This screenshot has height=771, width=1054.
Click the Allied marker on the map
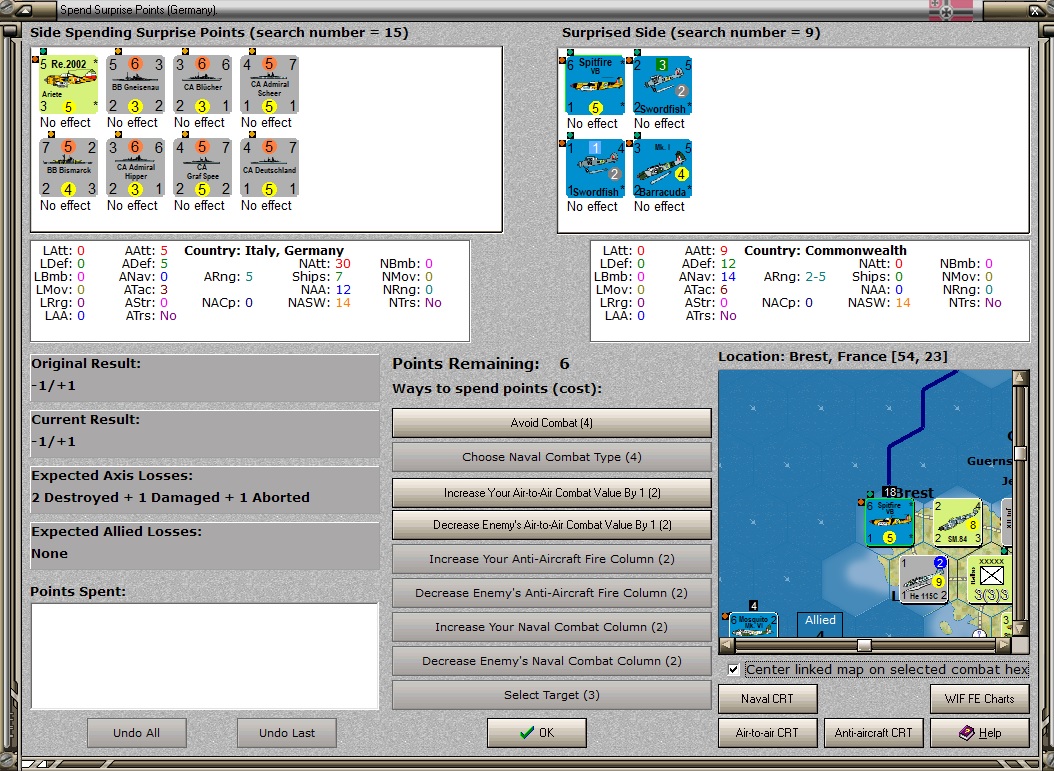tap(820, 624)
